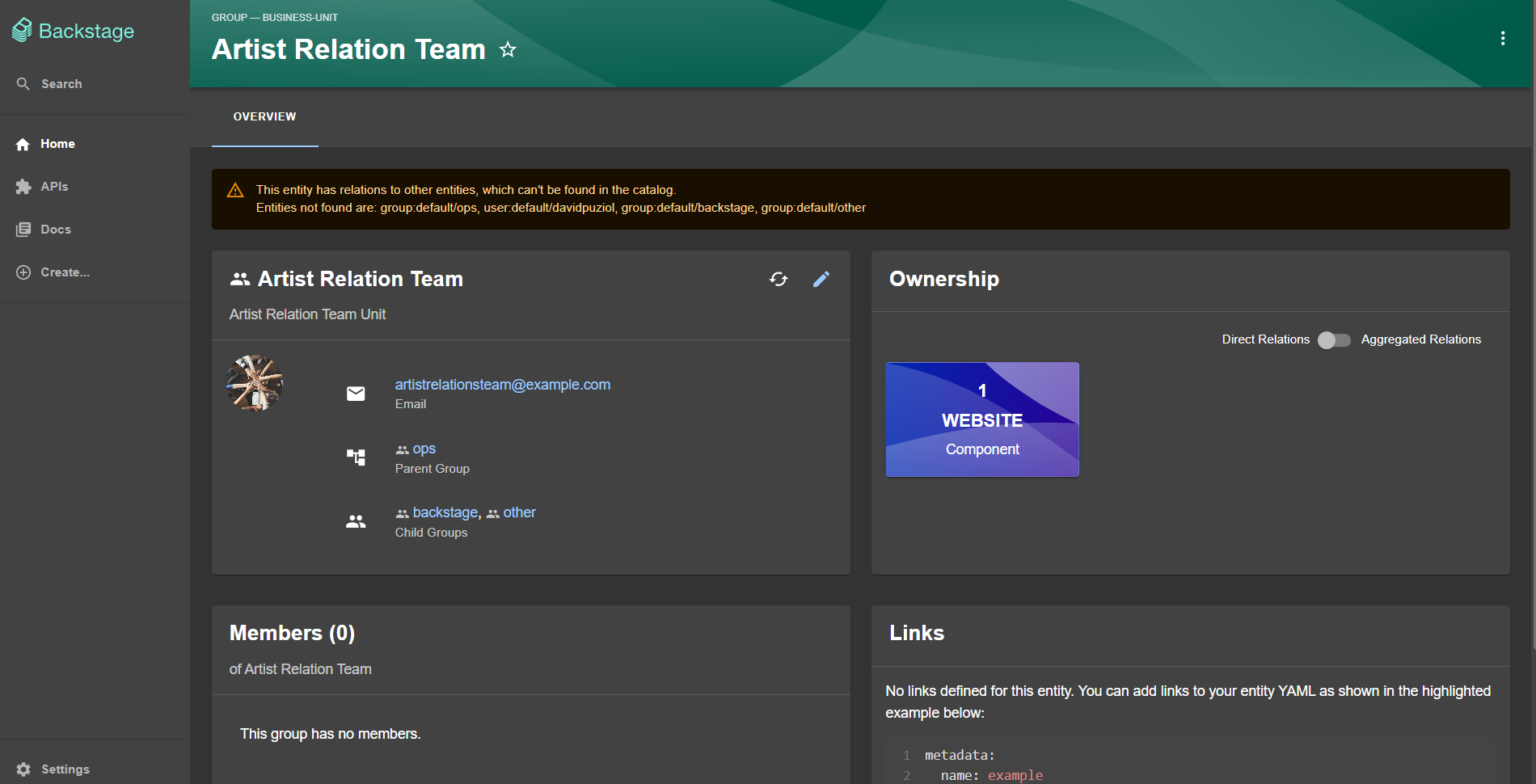Click the Website Component ownership card
Viewport: 1536px width, 784px height.
(x=981, y=419)
